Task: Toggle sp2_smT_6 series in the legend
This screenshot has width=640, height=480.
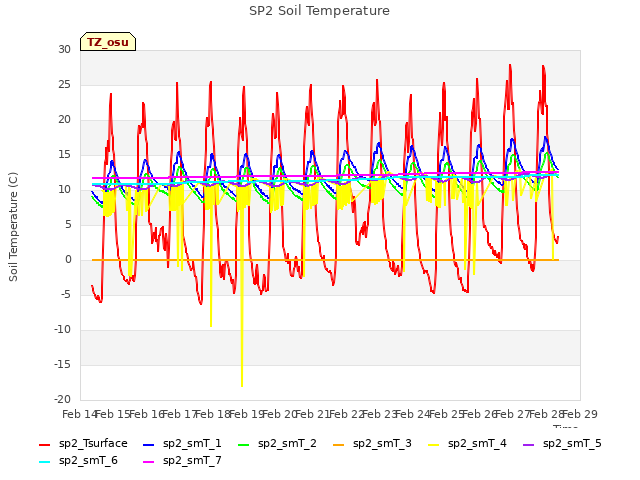Action: pos(78,461)
